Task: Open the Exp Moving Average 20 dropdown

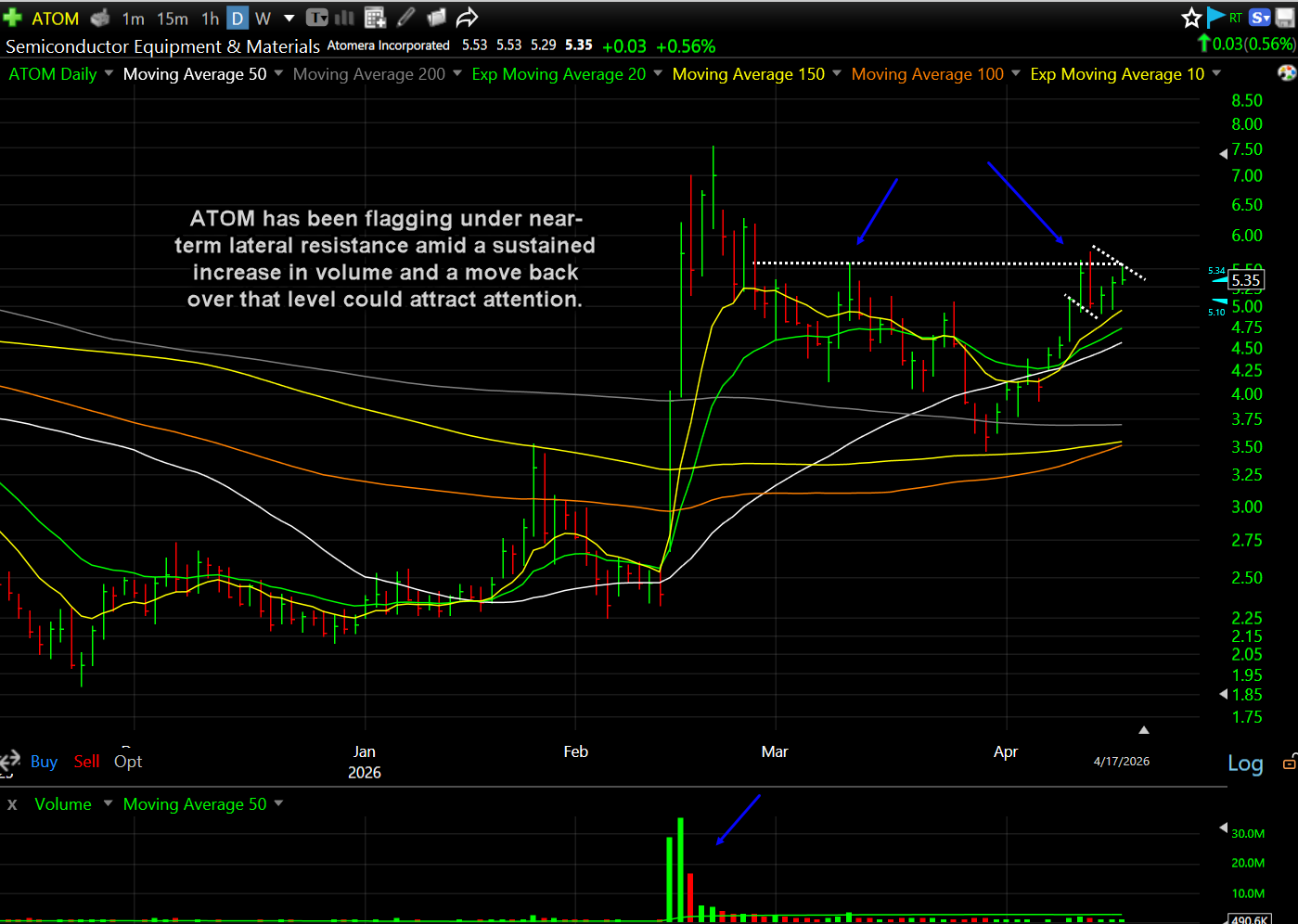Action: (x=658, y=73)
